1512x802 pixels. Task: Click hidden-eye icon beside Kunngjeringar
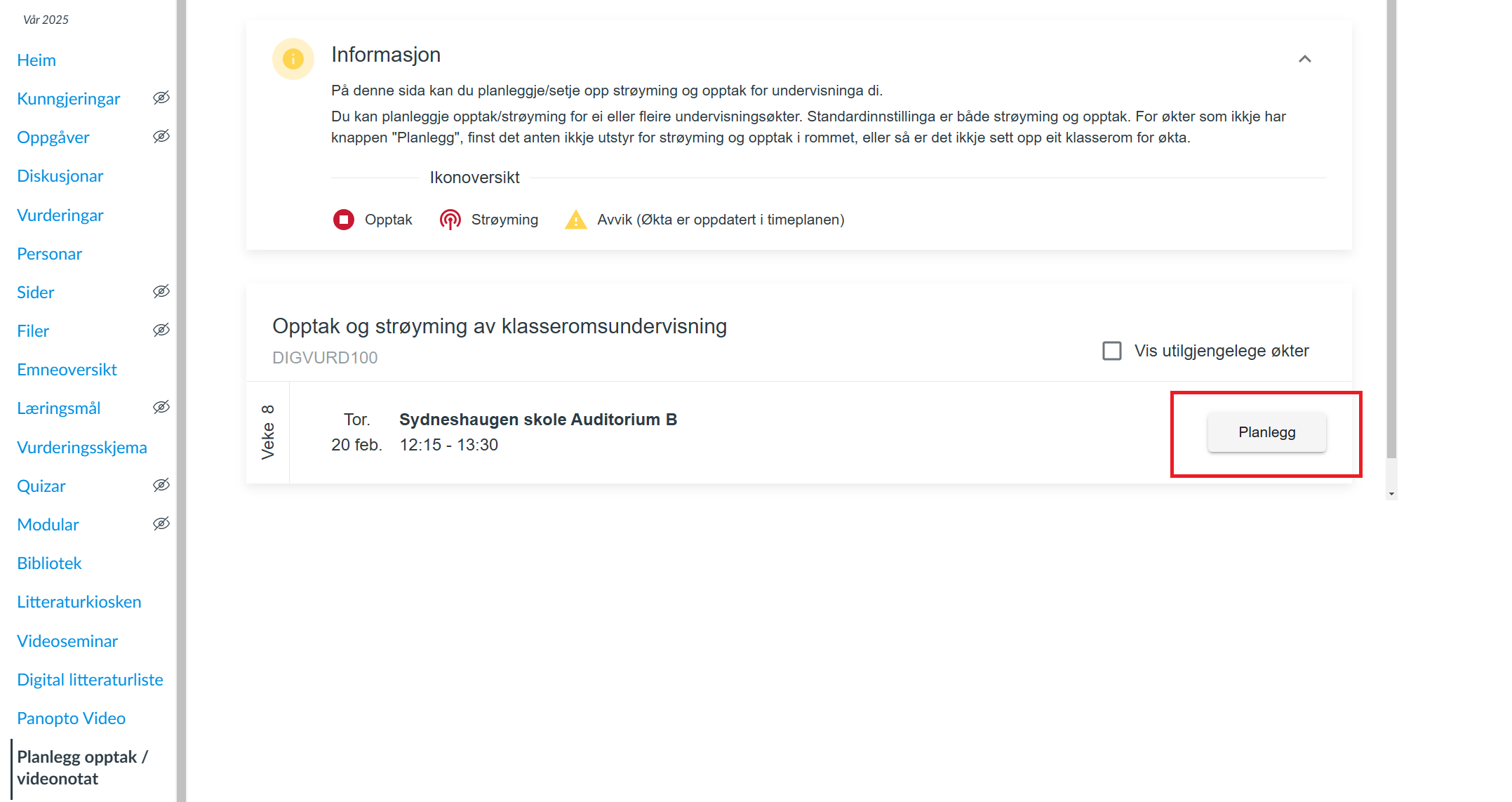click(161, 98)
